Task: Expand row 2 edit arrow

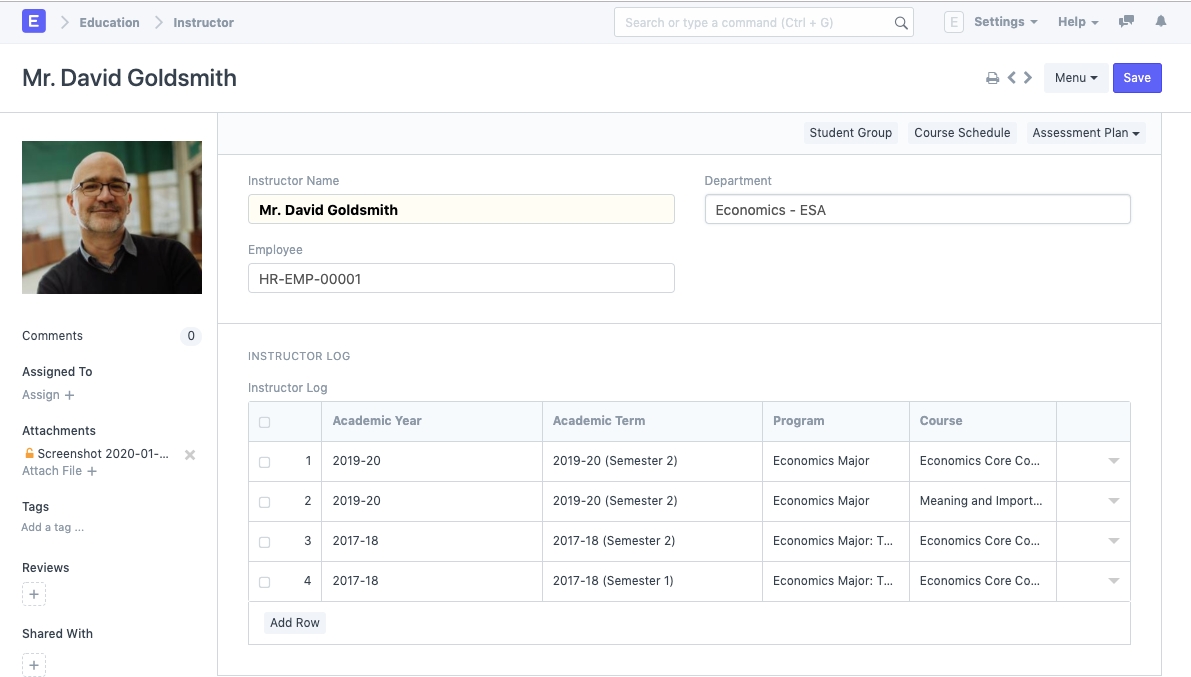Action: pyautogui.click(x=1113, y=501)
